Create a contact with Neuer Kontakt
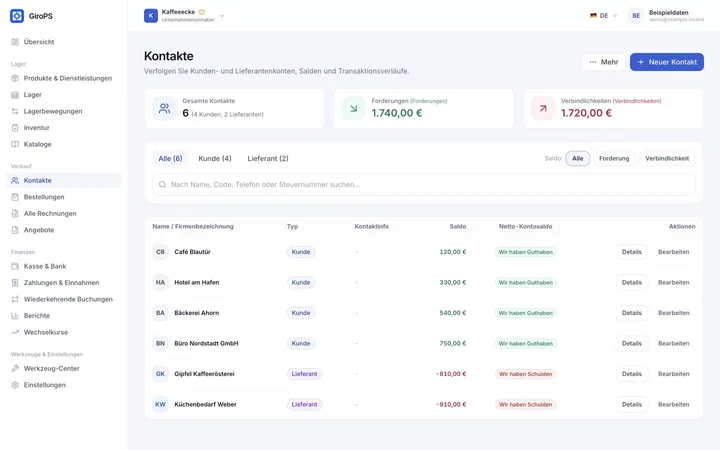The width and height of the screenshot is (720, 450). (667, 62)
